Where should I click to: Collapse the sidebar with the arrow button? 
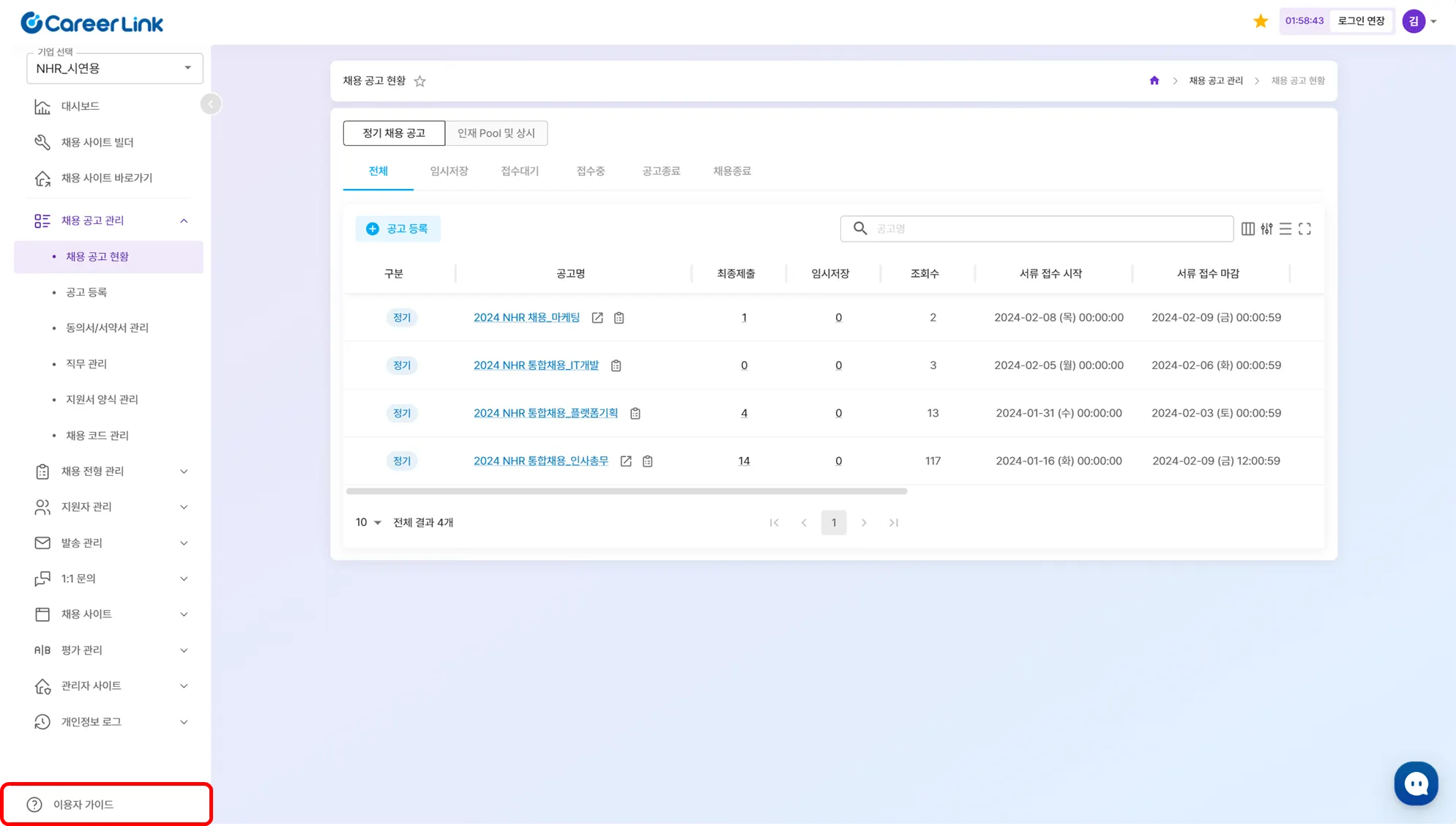[211, 104]
